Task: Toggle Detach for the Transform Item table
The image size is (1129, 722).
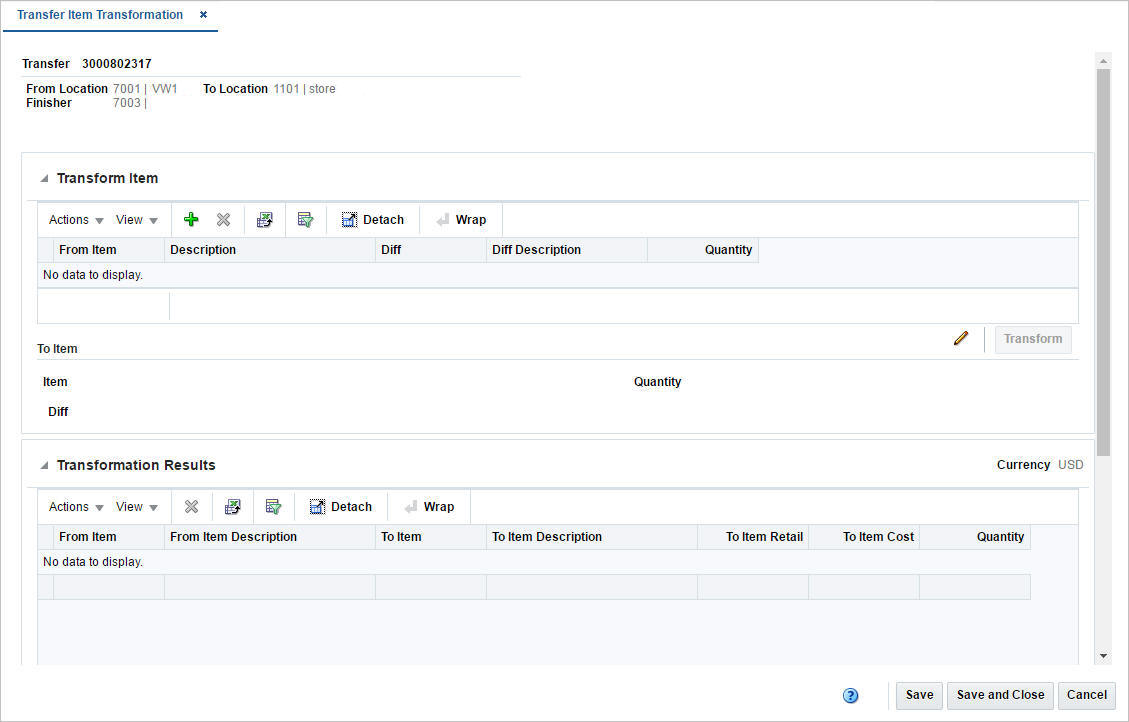Action: [x=372, y=219]
